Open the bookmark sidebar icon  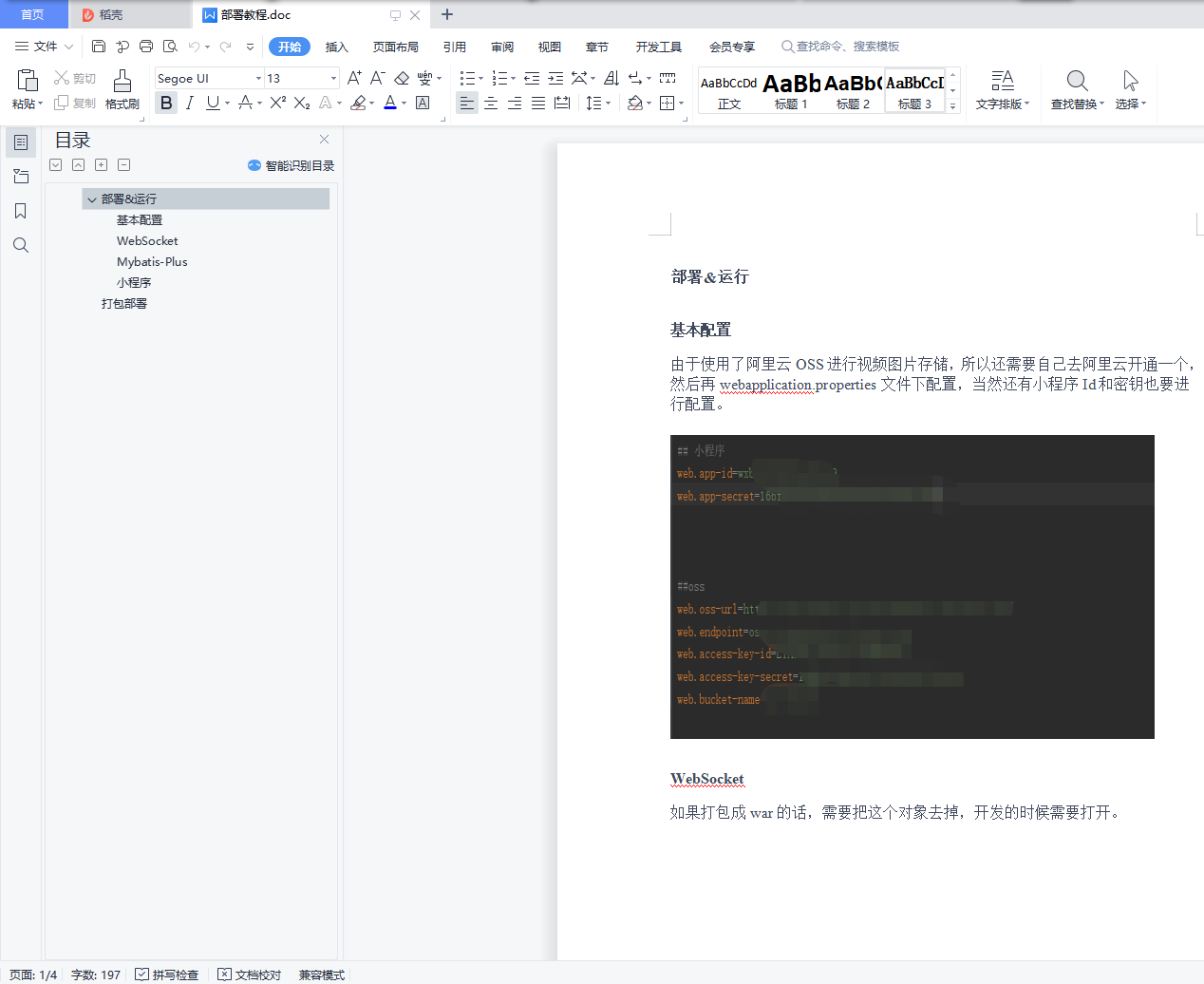tap(21, 211)
